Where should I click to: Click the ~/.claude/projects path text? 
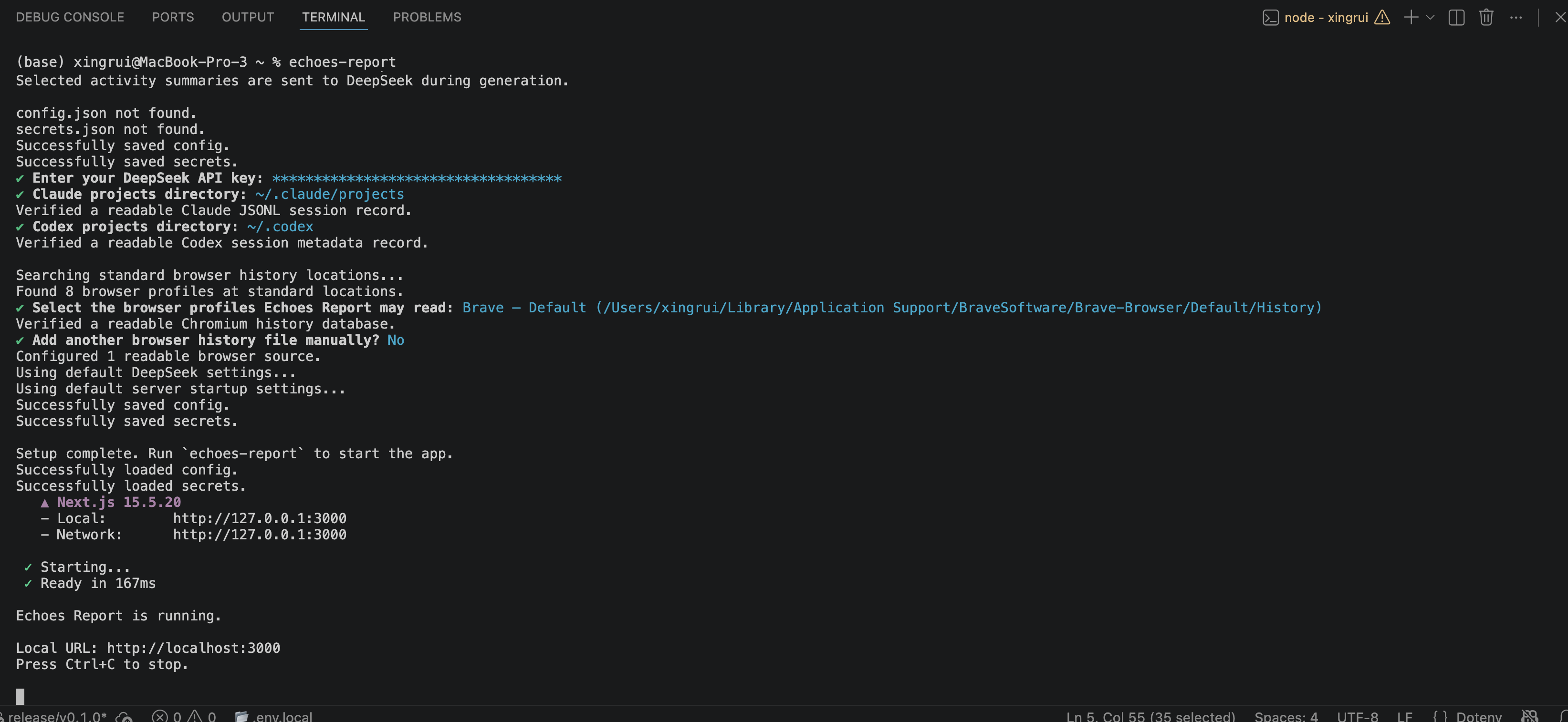click(x=330, y=194)
